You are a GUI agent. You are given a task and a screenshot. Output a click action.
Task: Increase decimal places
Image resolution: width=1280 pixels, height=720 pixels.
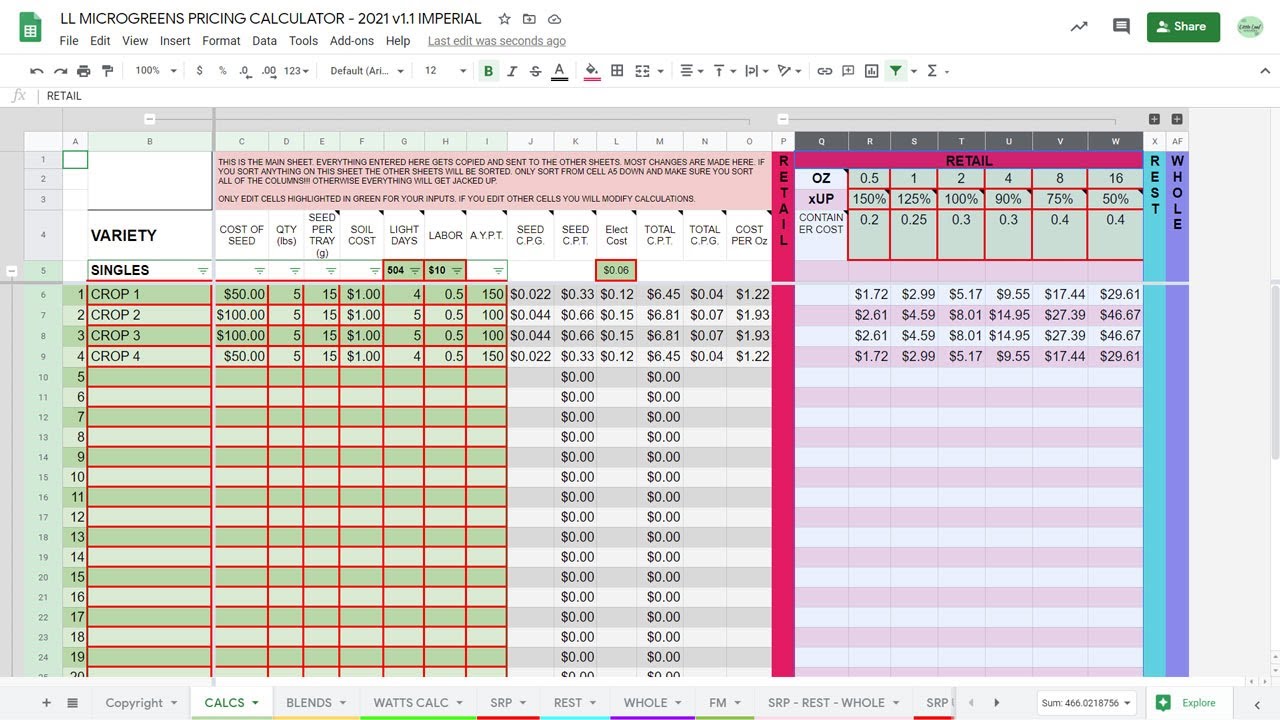[269, 71]
